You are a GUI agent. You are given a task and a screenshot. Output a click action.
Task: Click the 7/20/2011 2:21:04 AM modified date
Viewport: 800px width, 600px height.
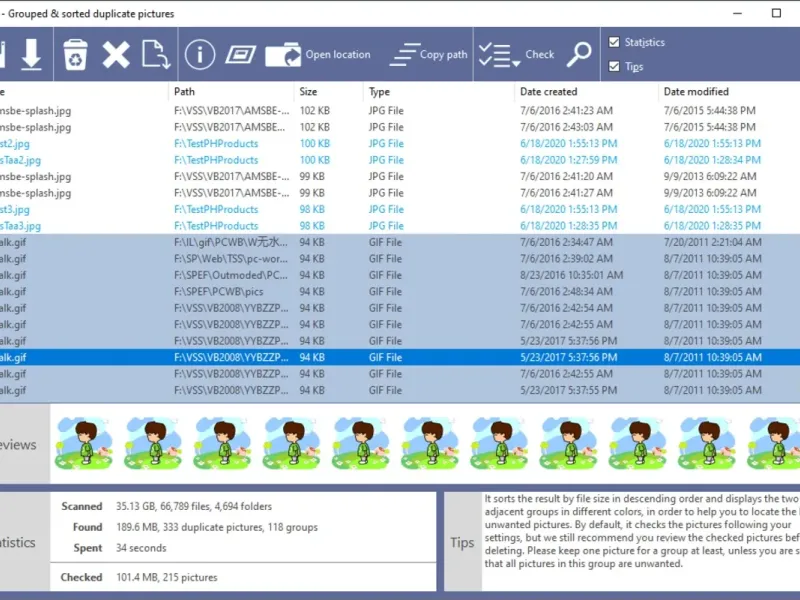(x=712, y=242)
